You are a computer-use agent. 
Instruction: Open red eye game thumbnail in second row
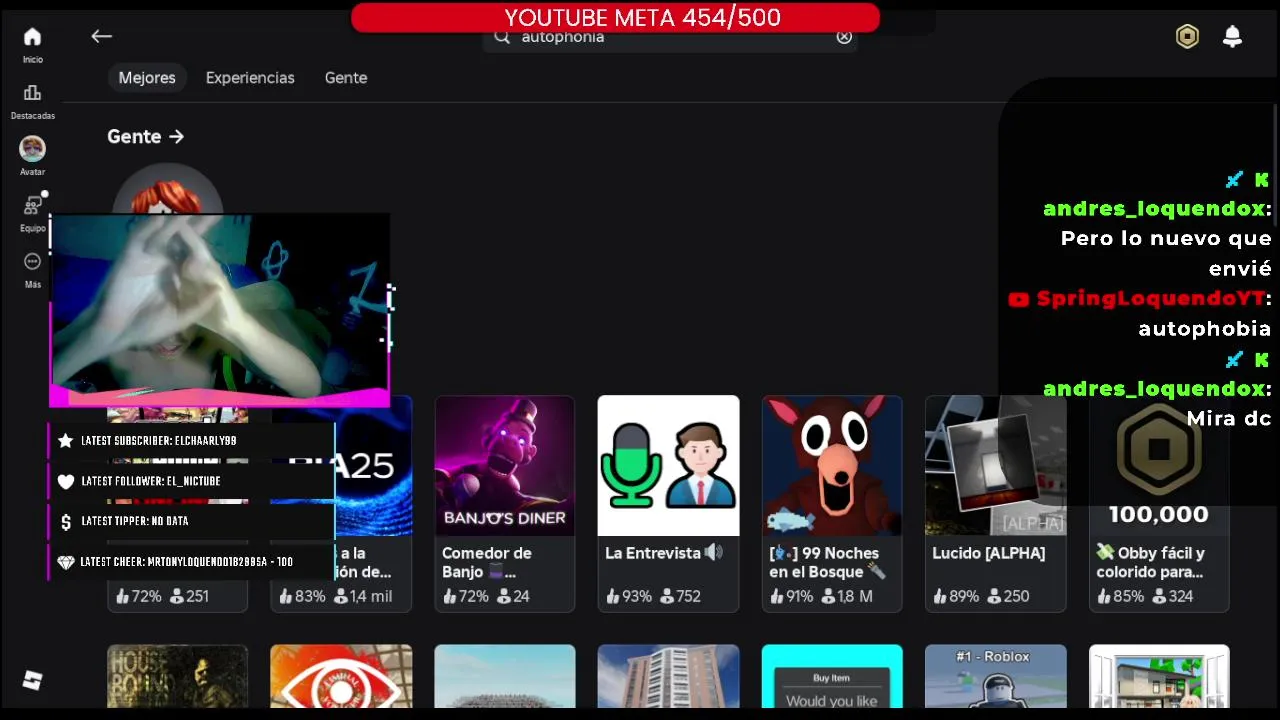point(341,677)
